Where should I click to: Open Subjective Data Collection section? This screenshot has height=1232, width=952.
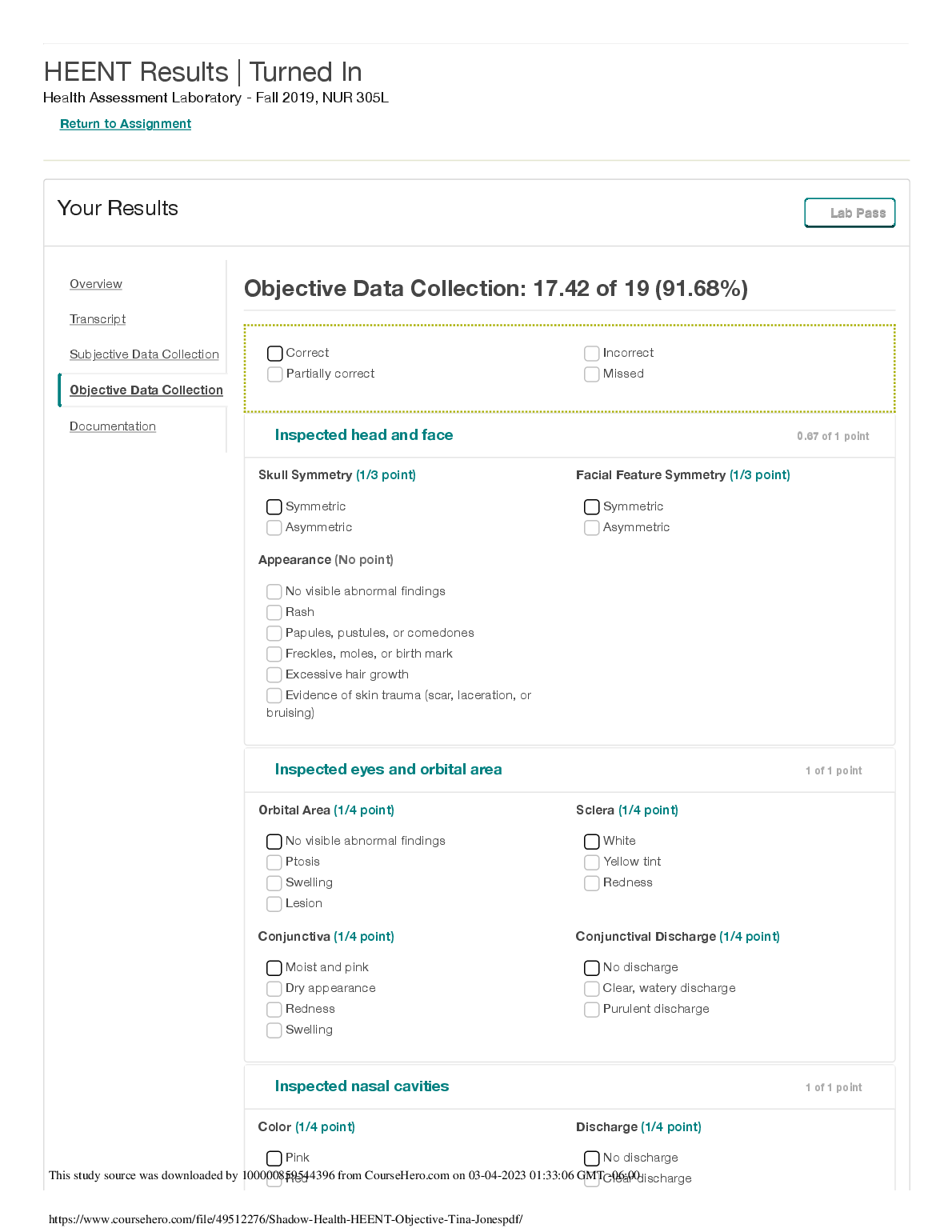tap(144, 354)
